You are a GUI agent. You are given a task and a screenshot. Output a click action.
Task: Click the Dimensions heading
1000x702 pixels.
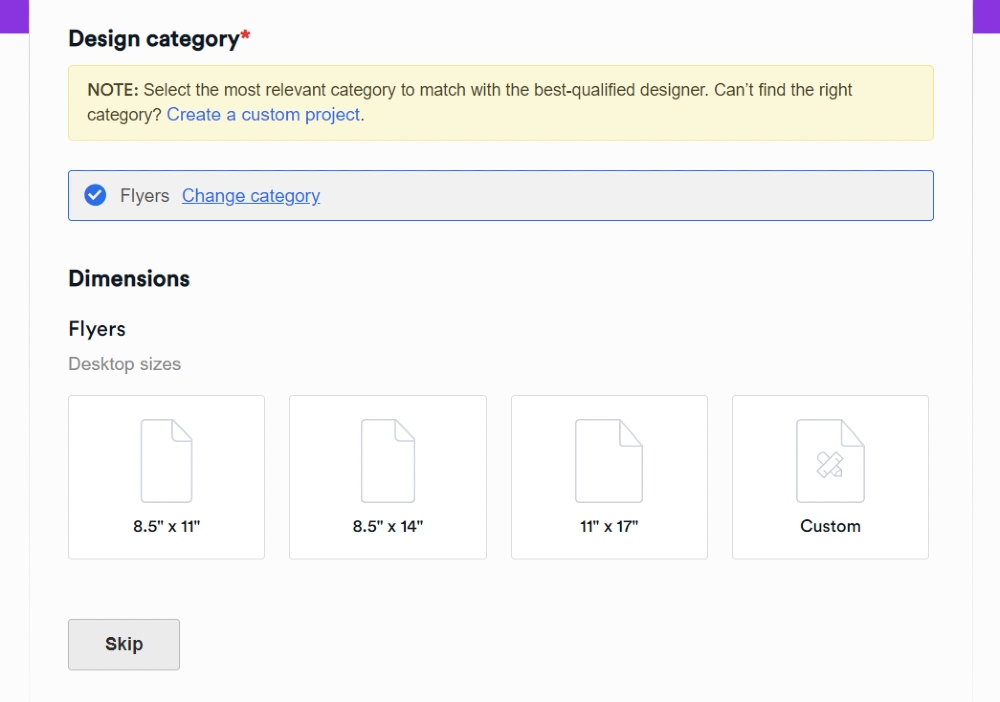[x=129, y=279]
